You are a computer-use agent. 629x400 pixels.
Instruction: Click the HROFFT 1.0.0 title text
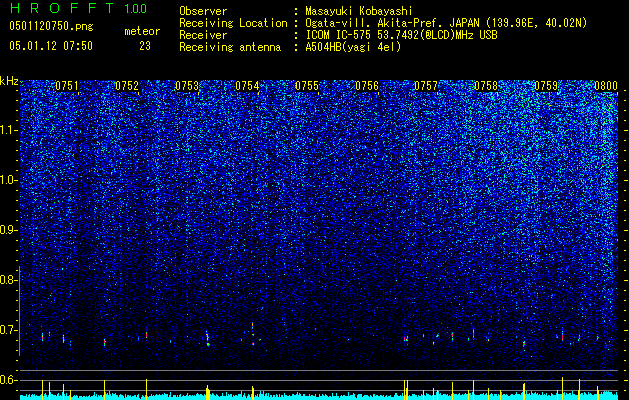[78, 8]
